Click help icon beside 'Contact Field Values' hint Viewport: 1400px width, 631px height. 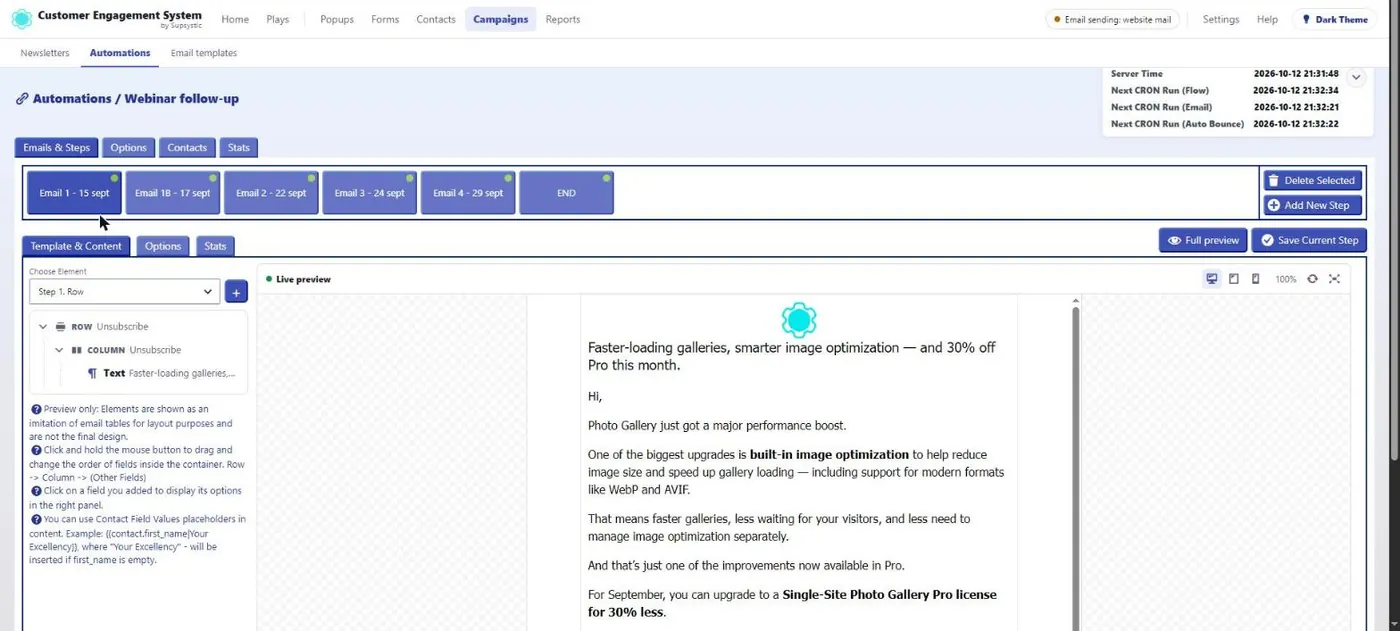click(x=36, y=519)
